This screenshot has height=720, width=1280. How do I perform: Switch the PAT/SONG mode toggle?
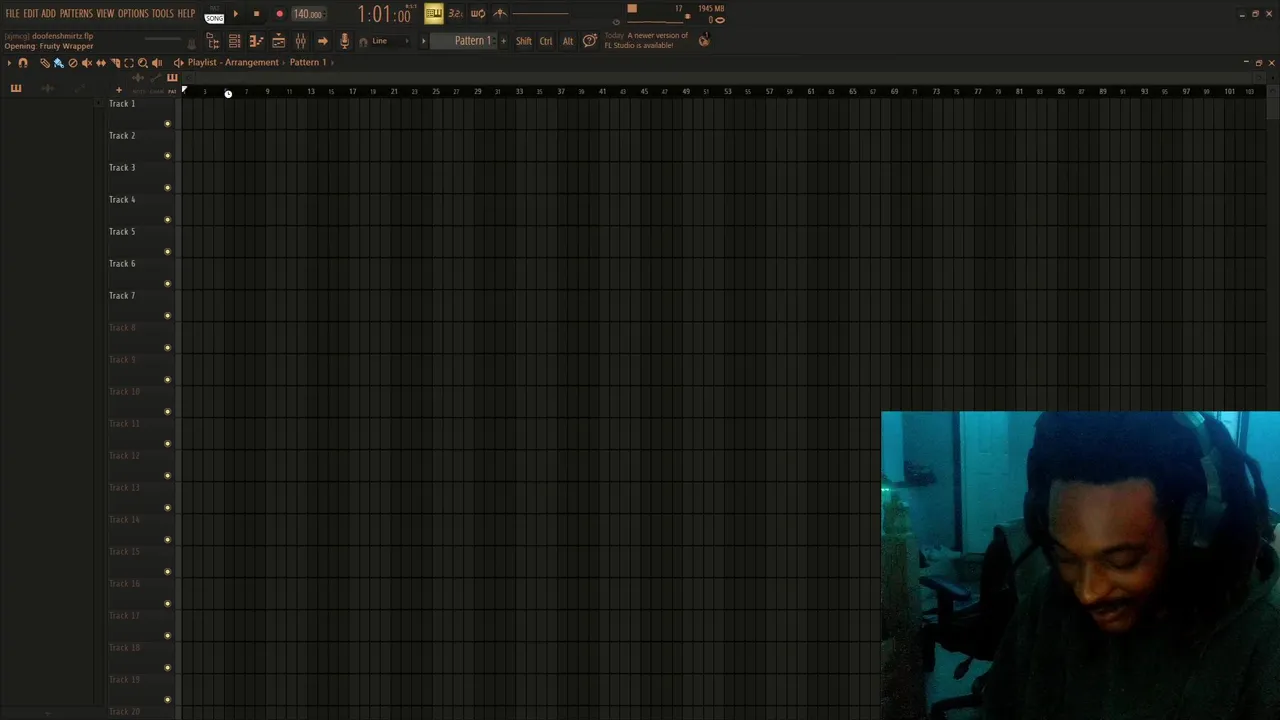click(214, 14)
